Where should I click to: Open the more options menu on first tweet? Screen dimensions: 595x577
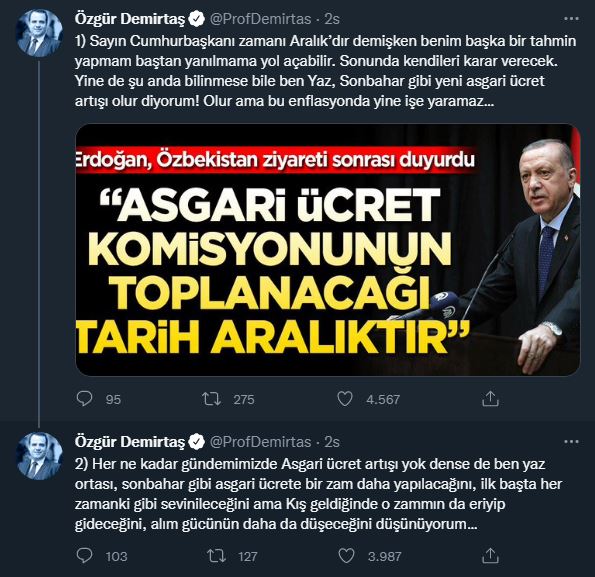pos(571,19)
